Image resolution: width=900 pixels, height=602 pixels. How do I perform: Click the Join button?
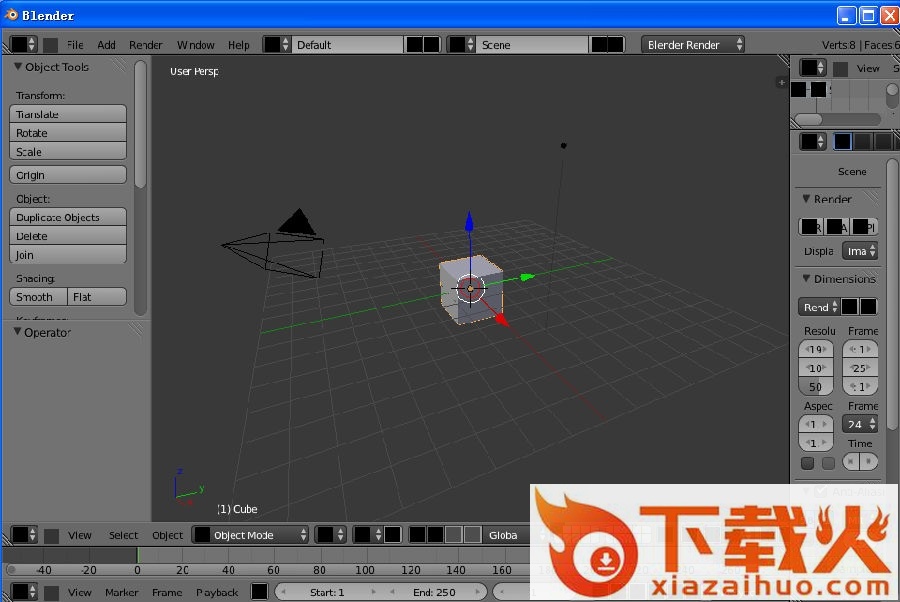(x=68, y=255)
